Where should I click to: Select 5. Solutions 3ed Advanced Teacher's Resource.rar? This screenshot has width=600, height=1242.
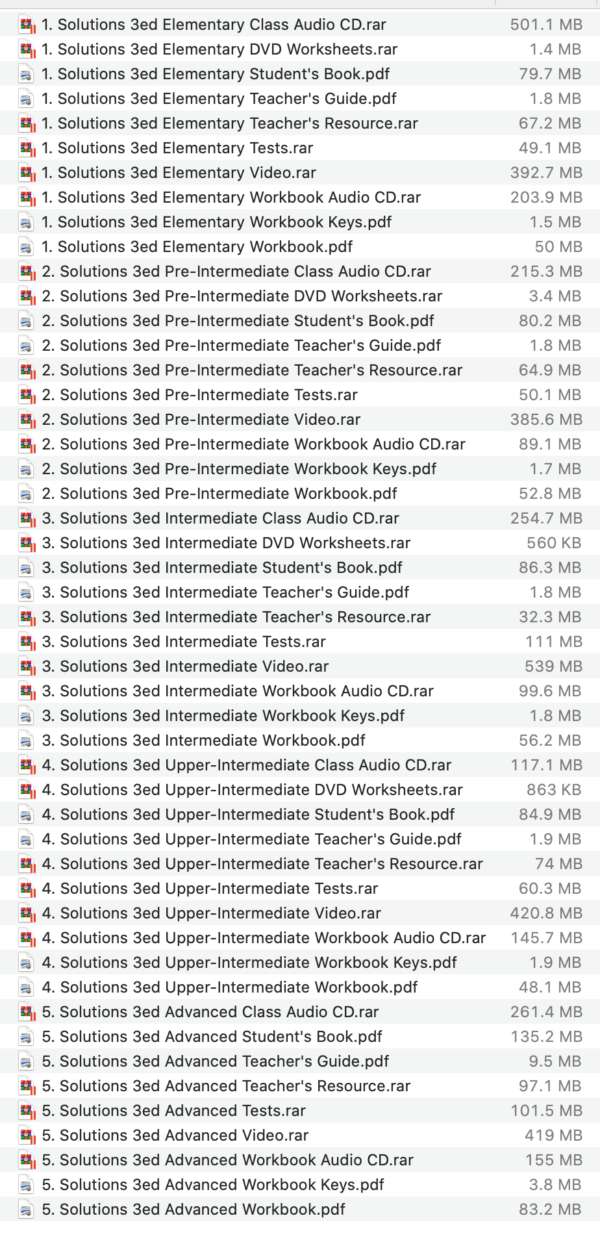(226, 1086)
